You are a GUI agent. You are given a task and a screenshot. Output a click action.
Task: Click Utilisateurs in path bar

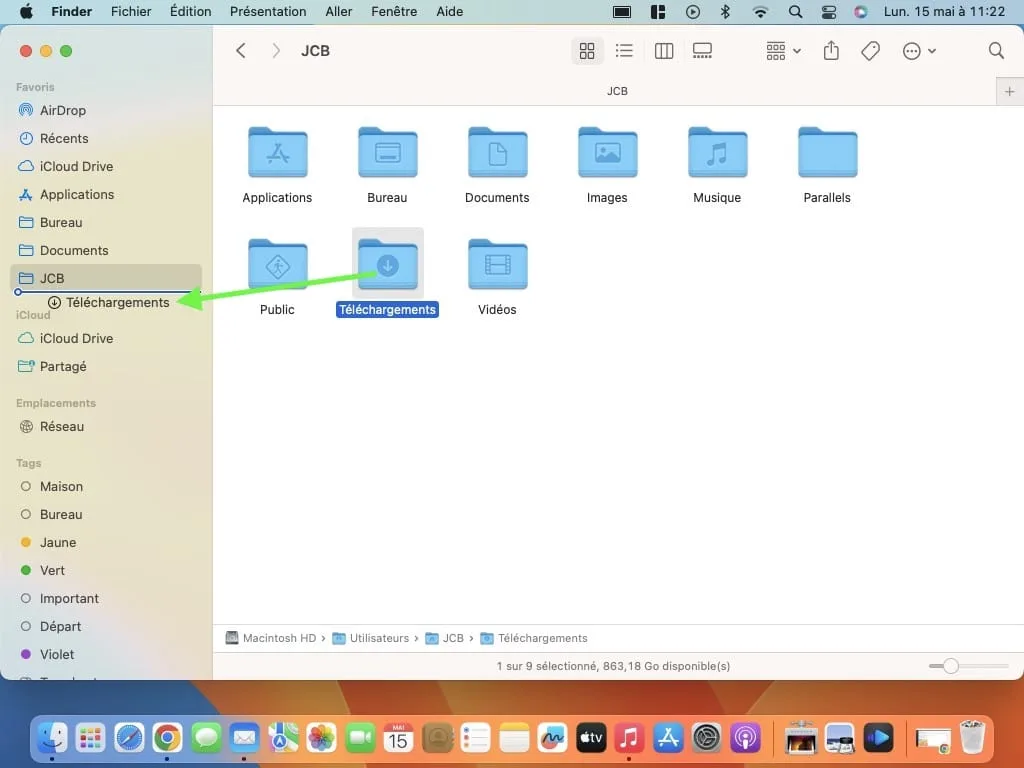click(x=371, y=638)
